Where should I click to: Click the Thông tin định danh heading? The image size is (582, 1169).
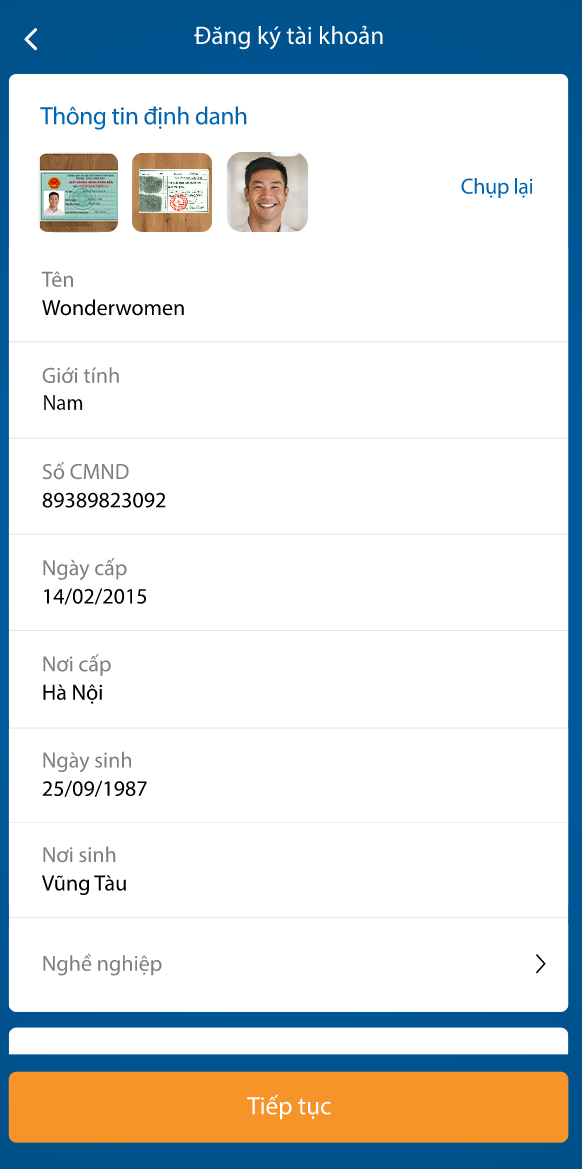143,116
